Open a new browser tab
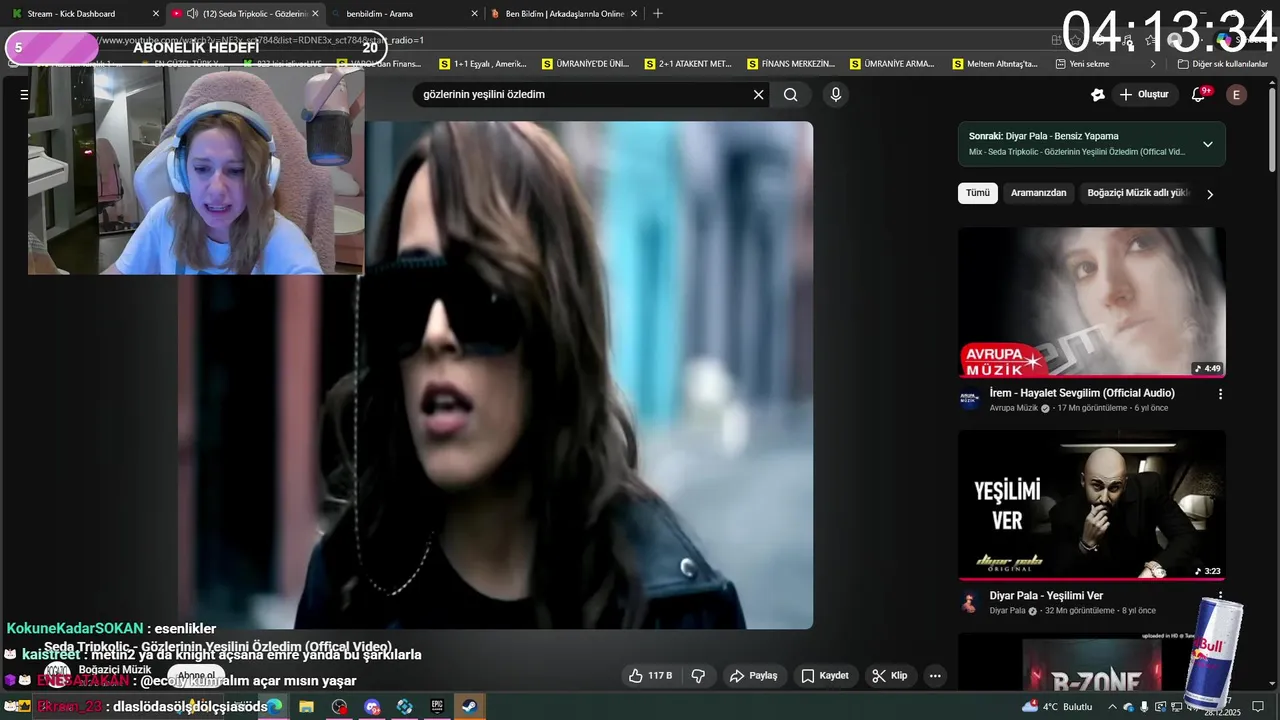The image size is (1280, 720). (657, 14)
